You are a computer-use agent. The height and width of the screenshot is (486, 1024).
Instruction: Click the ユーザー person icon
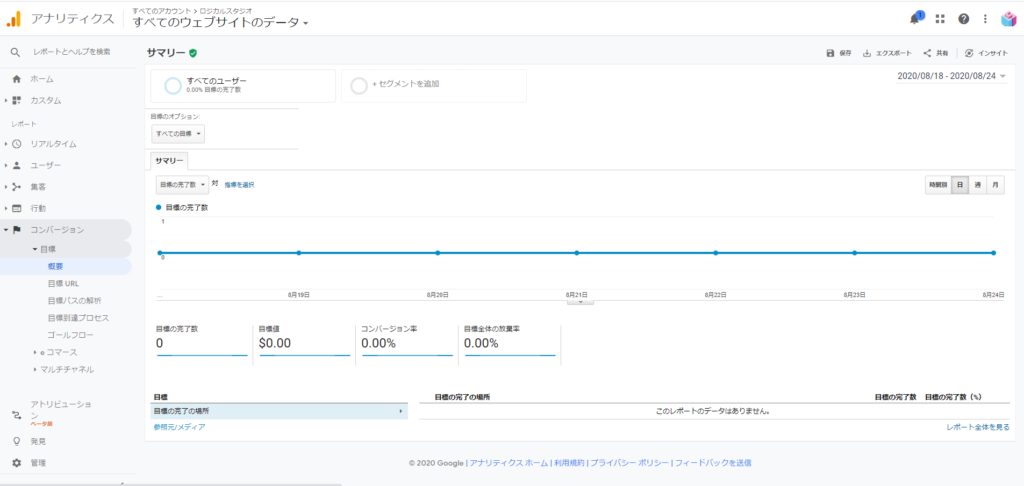[x=17, y=165]
